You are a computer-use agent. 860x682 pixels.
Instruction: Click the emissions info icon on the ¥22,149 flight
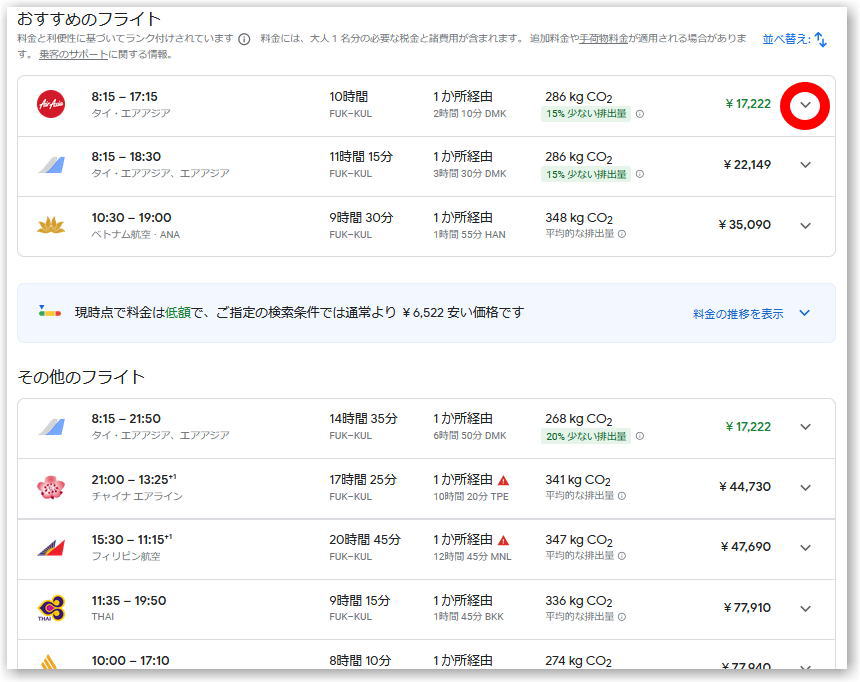(640, 174)
